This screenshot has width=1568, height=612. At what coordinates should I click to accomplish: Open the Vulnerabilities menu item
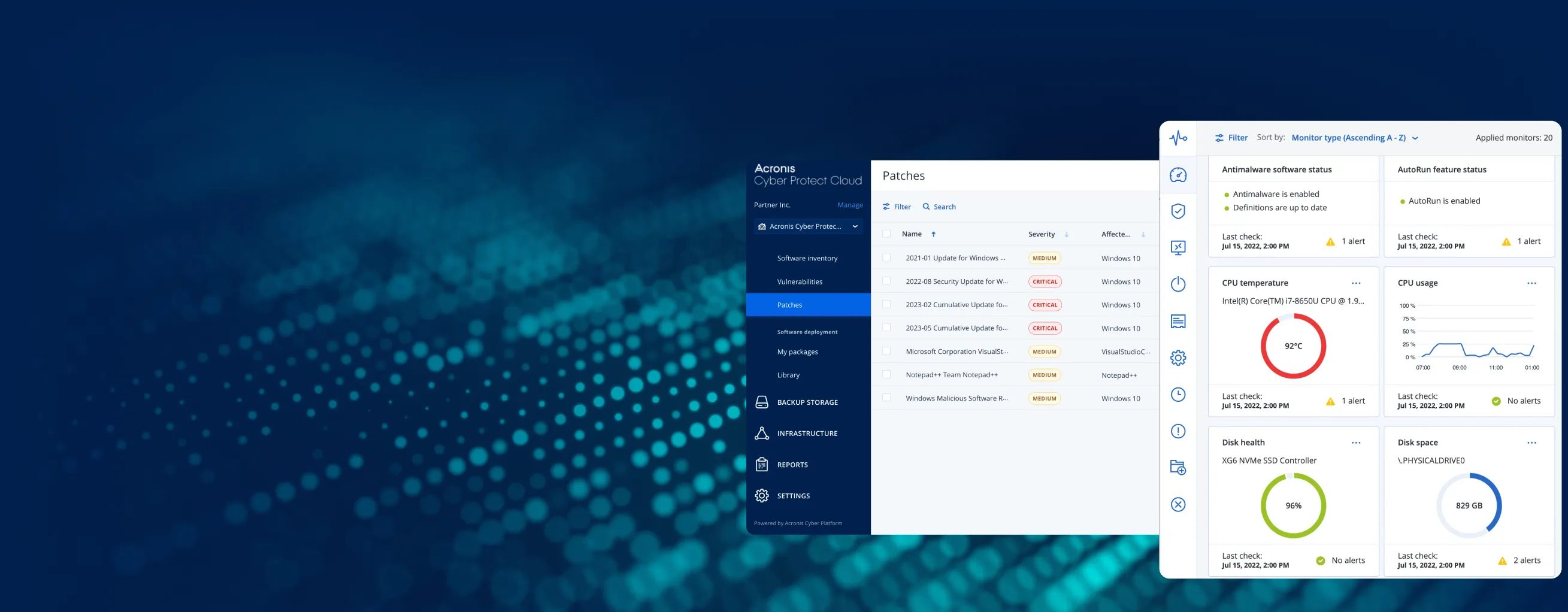tap(799, 281)
